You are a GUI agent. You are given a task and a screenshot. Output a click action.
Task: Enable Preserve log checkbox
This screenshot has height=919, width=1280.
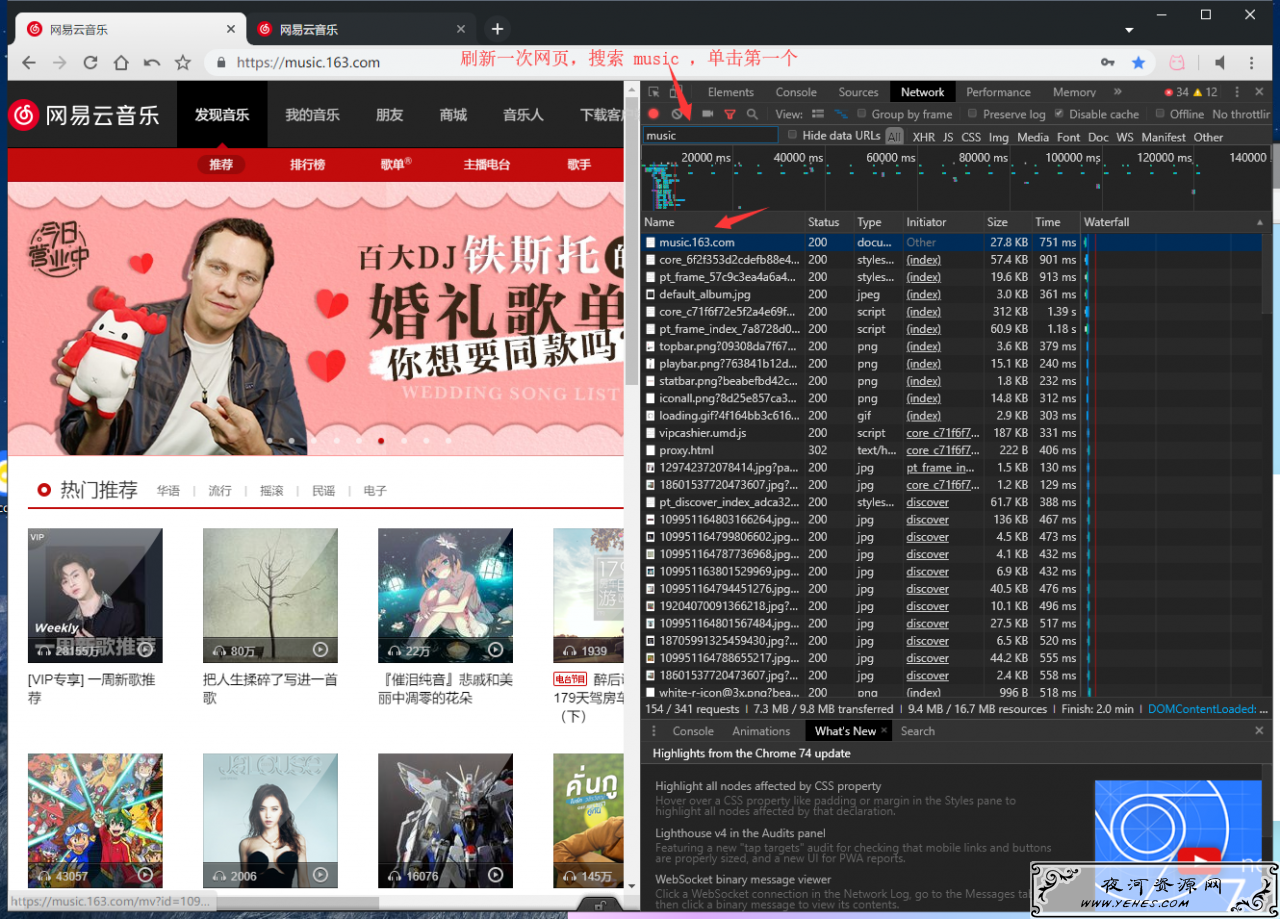coord(973,114)
